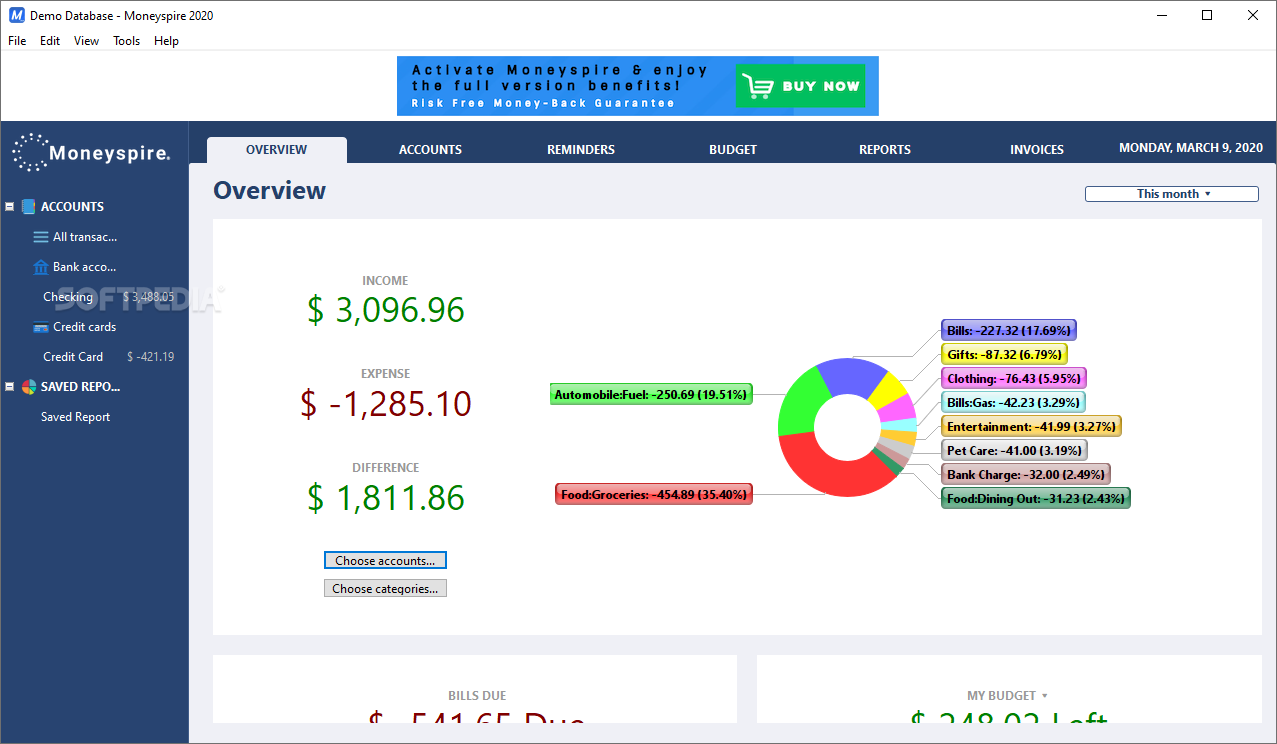
Task: Open the MY BUDGET dropdown arrow
Action: [1045, 696]
